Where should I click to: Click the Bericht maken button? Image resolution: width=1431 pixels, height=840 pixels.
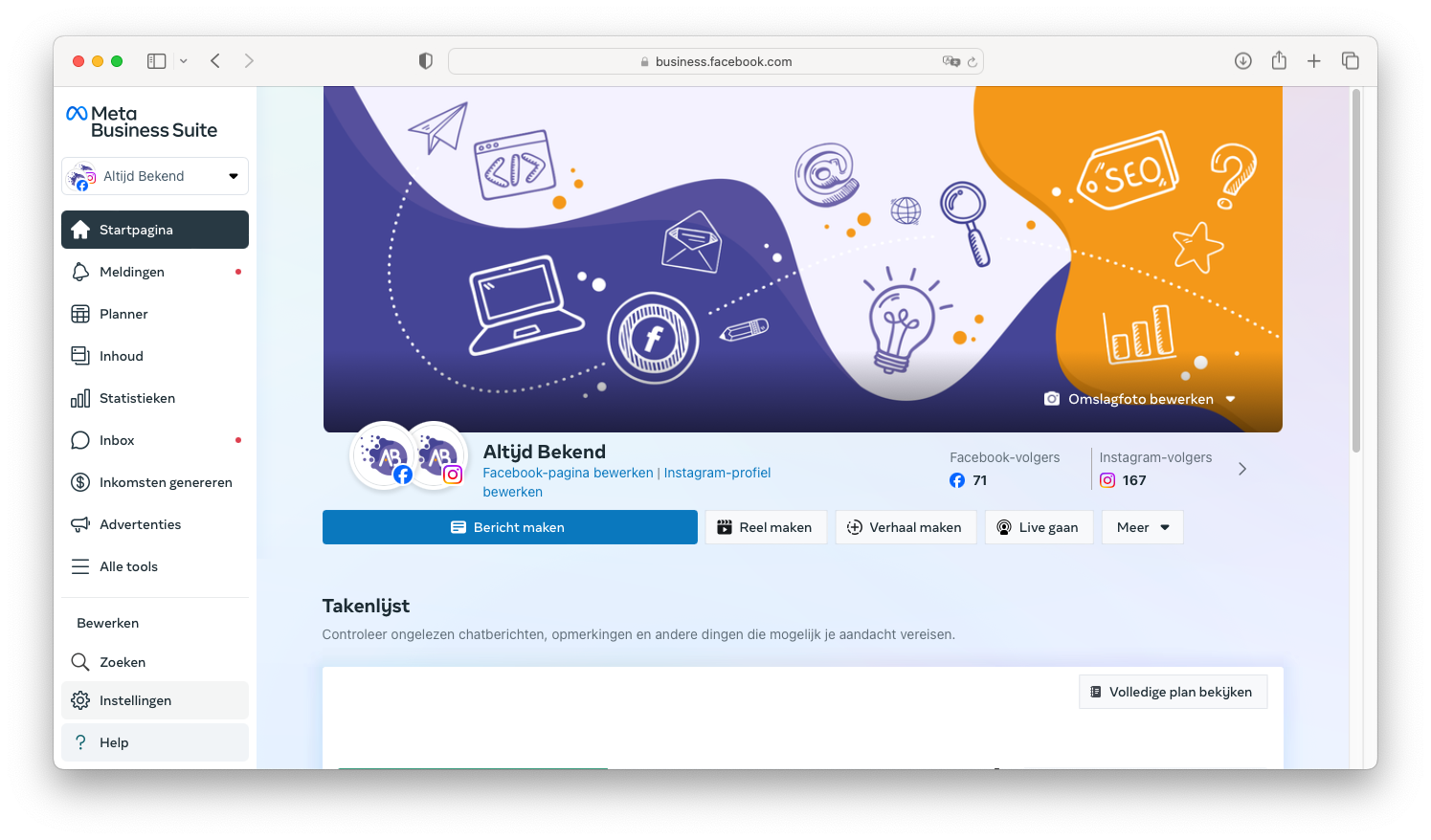pyautogui.click(x=509, y=527)
